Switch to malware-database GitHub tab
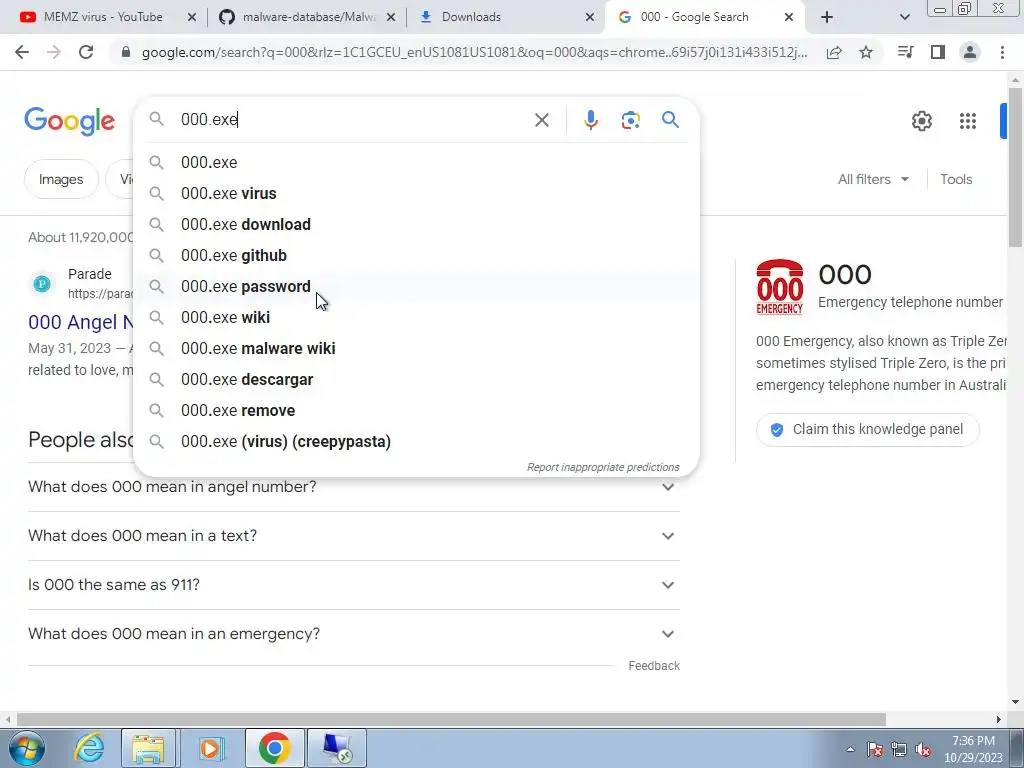 pyautogui.click(x=307, y=17)
